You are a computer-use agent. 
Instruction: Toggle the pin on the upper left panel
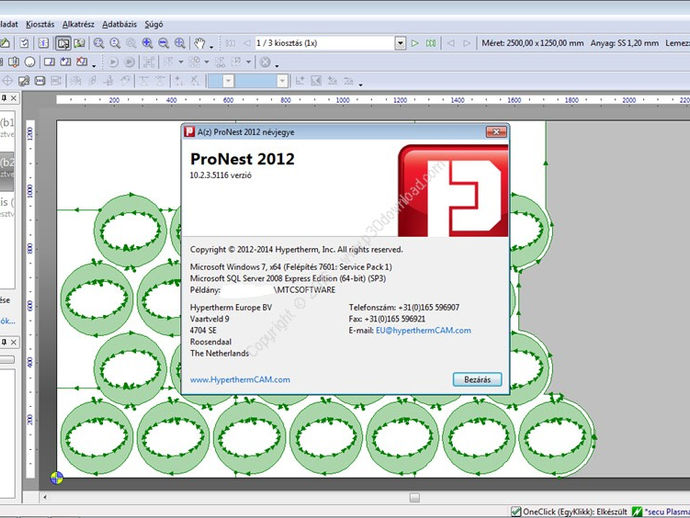pos(4,98)
